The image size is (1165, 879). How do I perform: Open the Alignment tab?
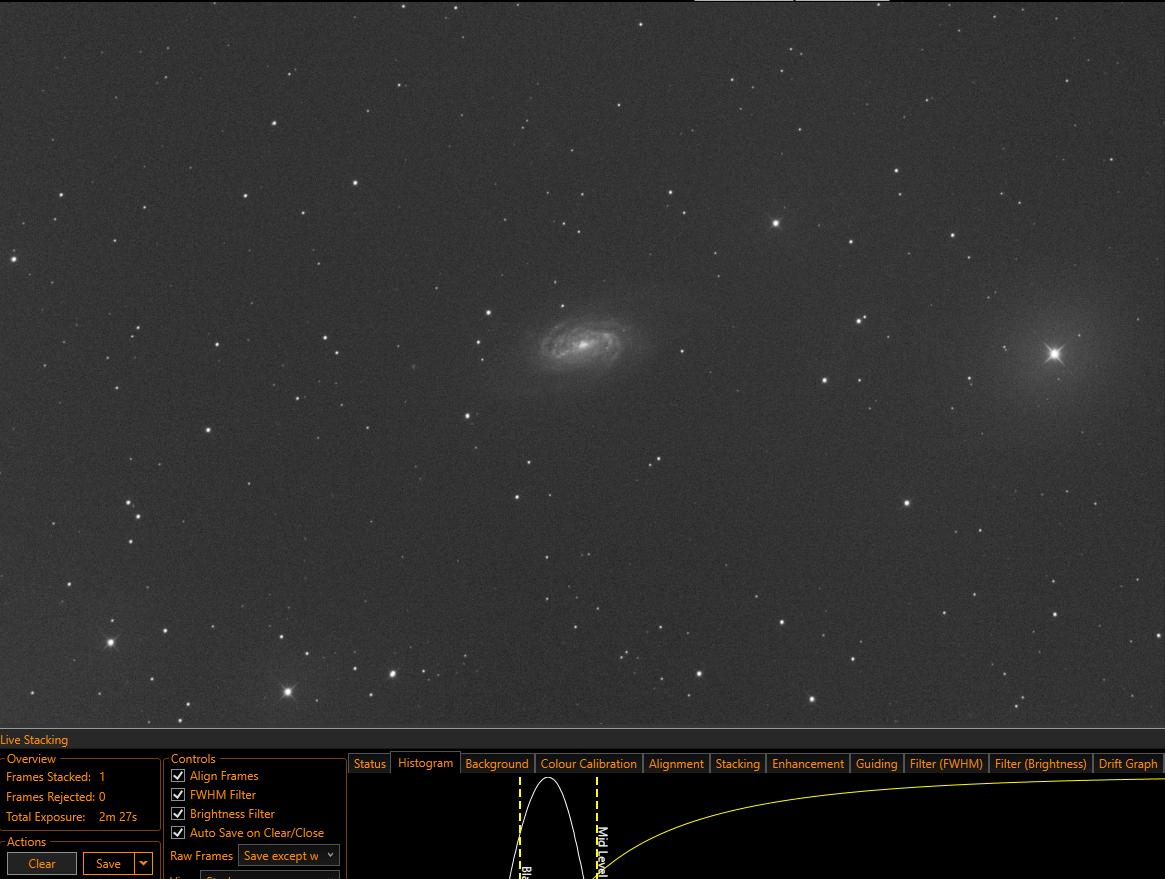pyautogui.click(x=676, y=763)
